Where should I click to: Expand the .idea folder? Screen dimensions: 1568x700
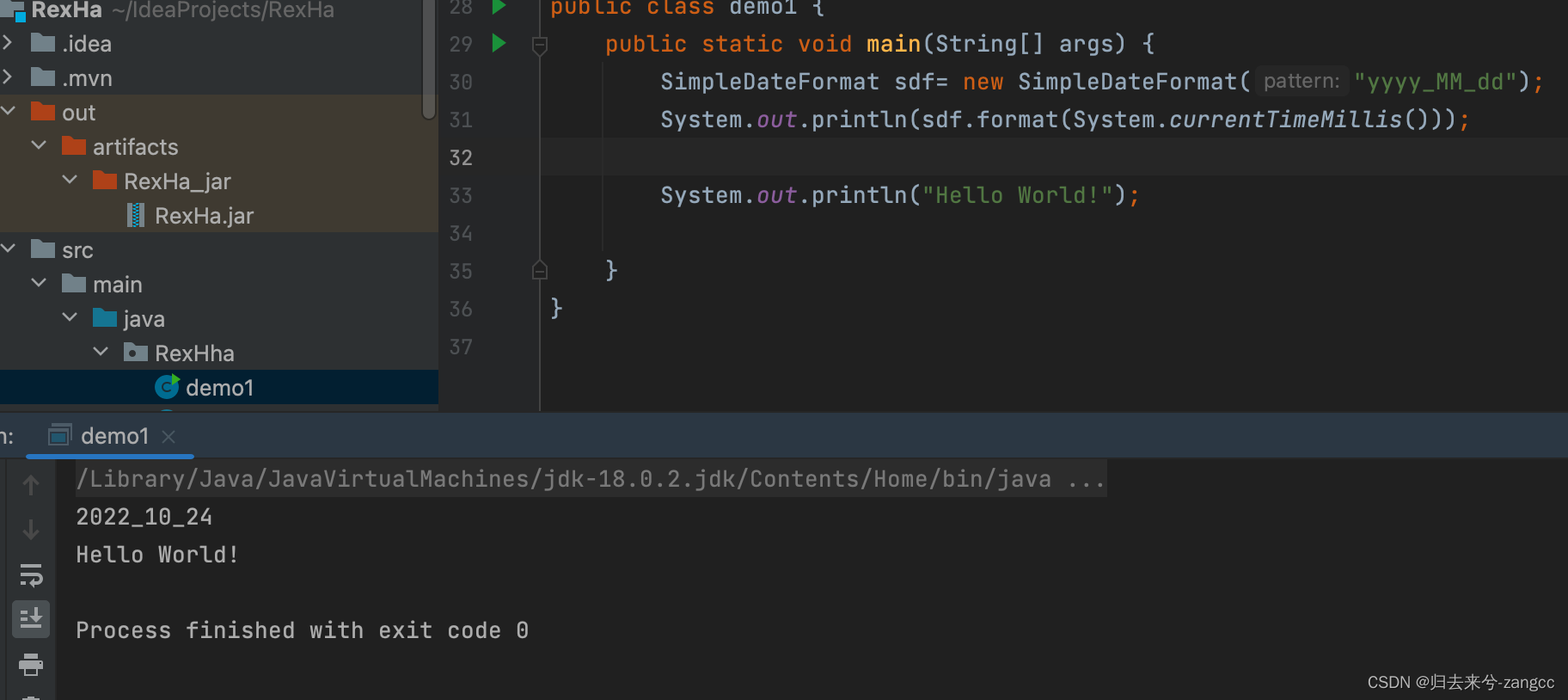8,42
